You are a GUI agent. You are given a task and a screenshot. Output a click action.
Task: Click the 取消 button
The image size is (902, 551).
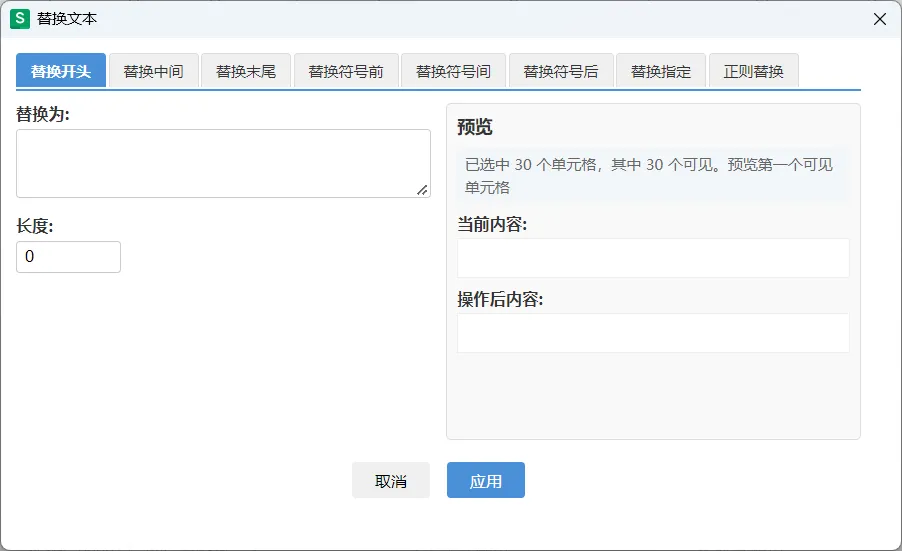(x=391, y=480)
